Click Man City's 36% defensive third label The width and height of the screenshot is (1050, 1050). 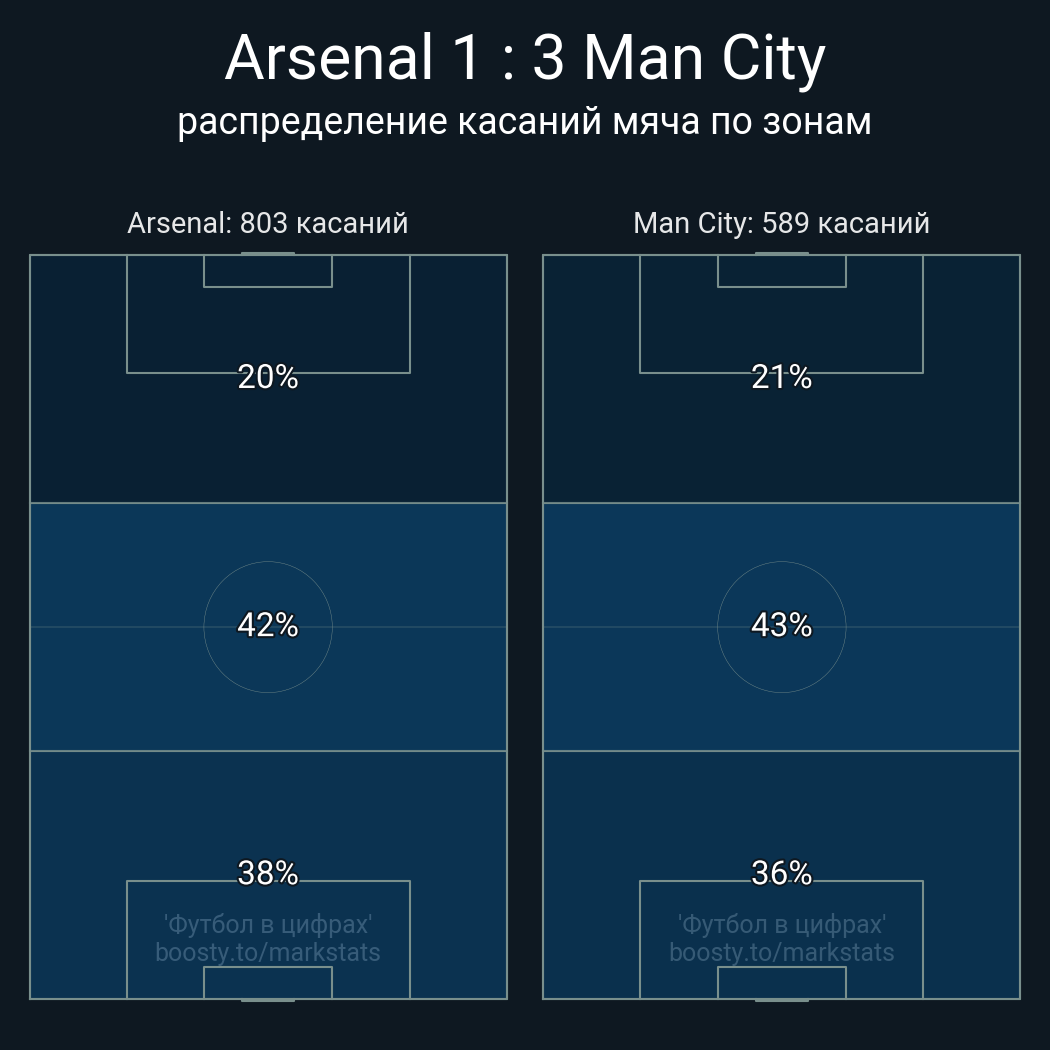click(781, 873)
